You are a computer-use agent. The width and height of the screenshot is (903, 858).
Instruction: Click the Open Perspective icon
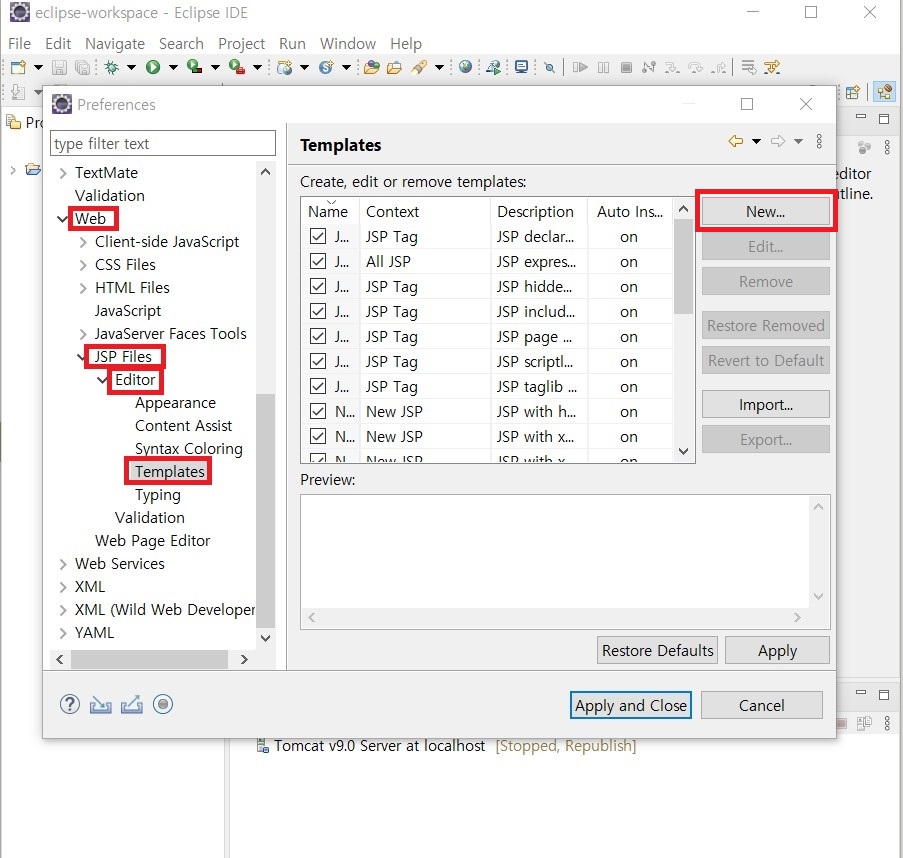[853, 92]
